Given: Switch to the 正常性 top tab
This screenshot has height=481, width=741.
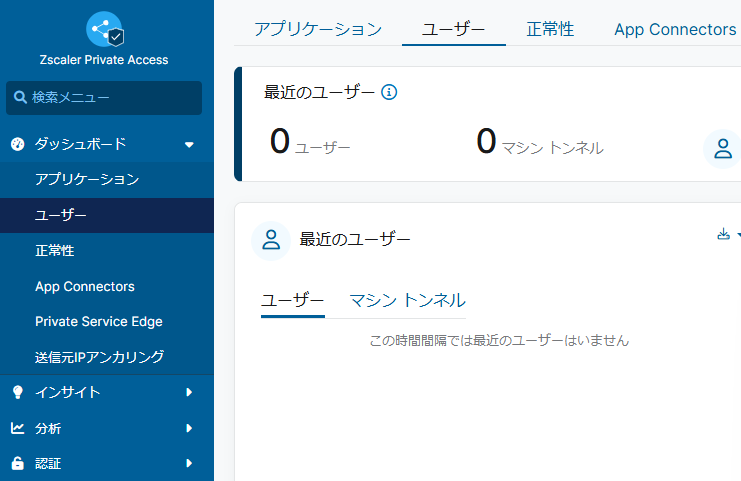Looking at the screenshot, I should point(550,29).
